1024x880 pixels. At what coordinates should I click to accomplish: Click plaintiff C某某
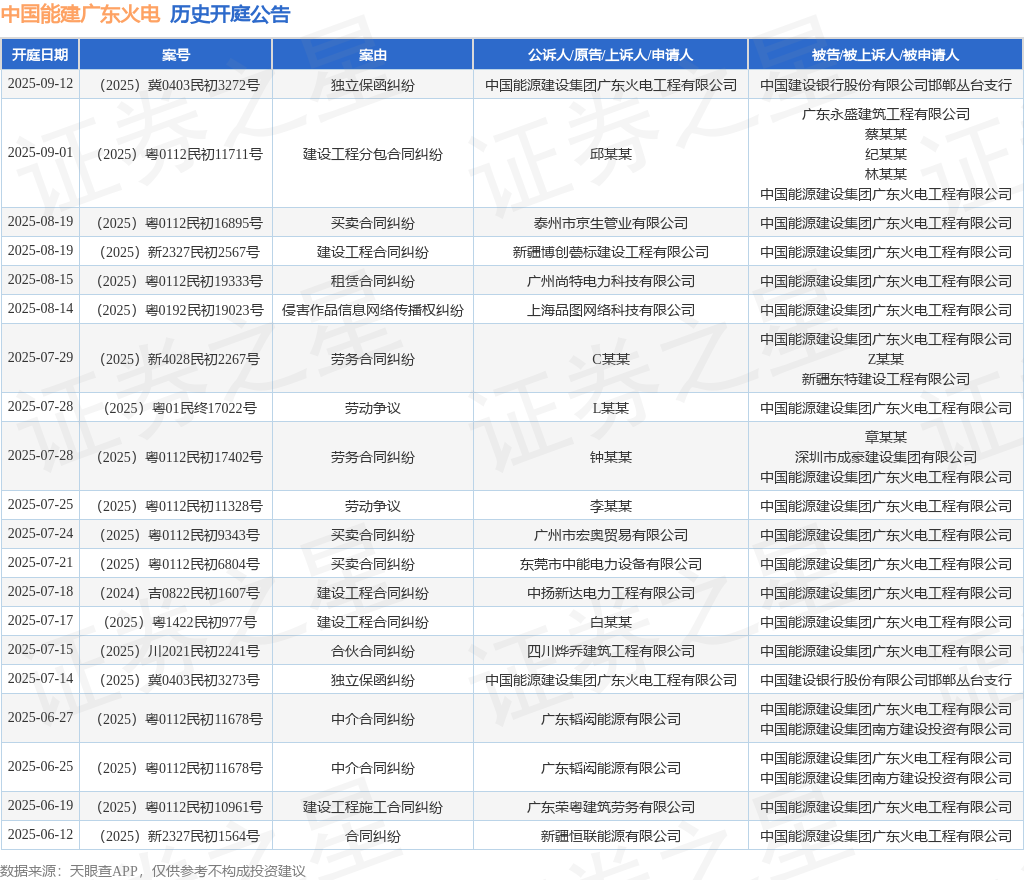coord(611,359)
